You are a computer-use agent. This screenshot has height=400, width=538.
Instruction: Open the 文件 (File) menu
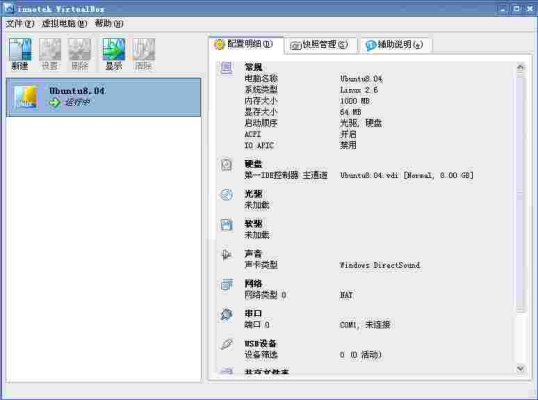pyautogui.click(x=20, y=24)
